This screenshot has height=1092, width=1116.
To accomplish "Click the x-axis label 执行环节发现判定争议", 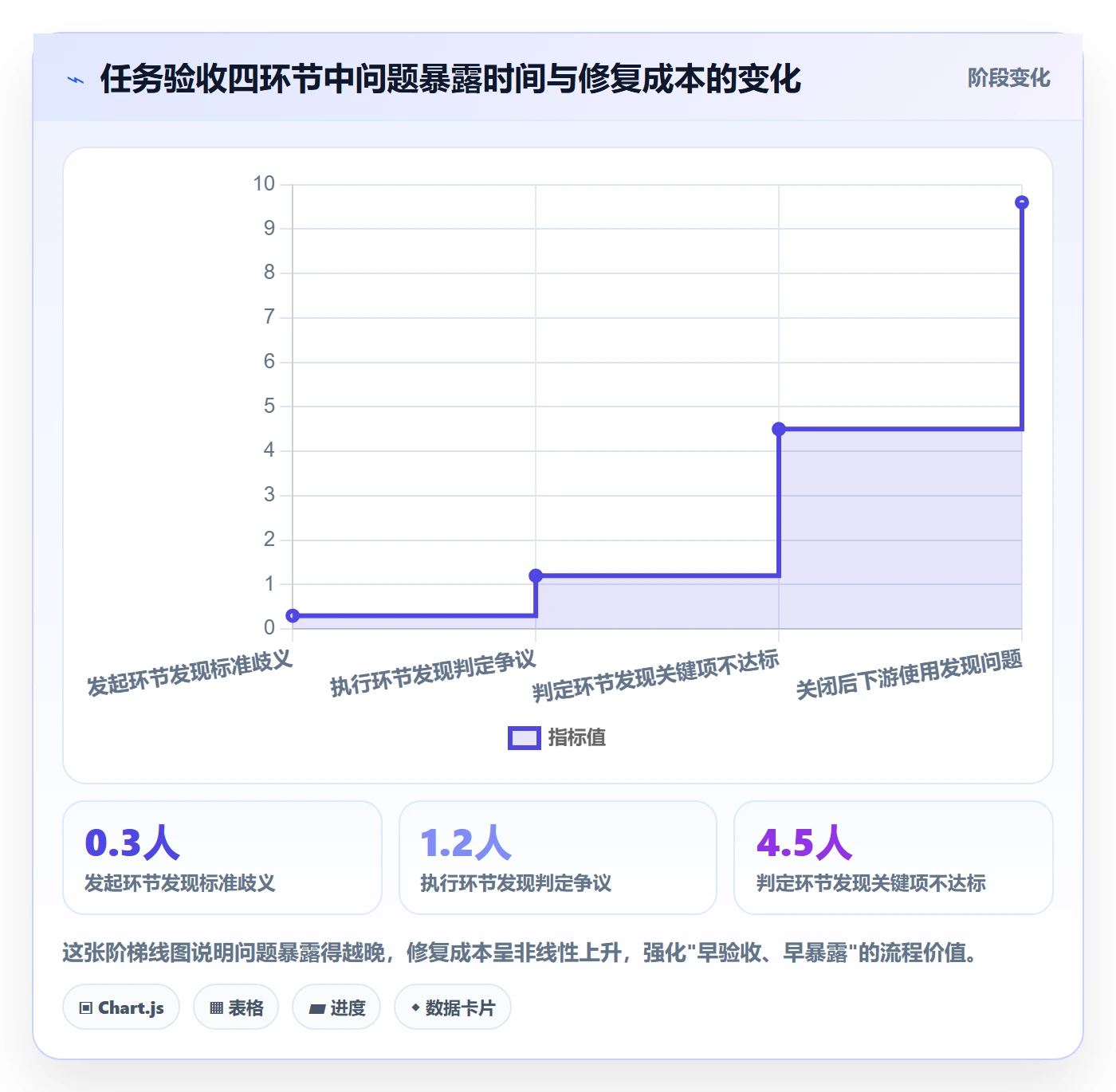I will pos(433,673).
